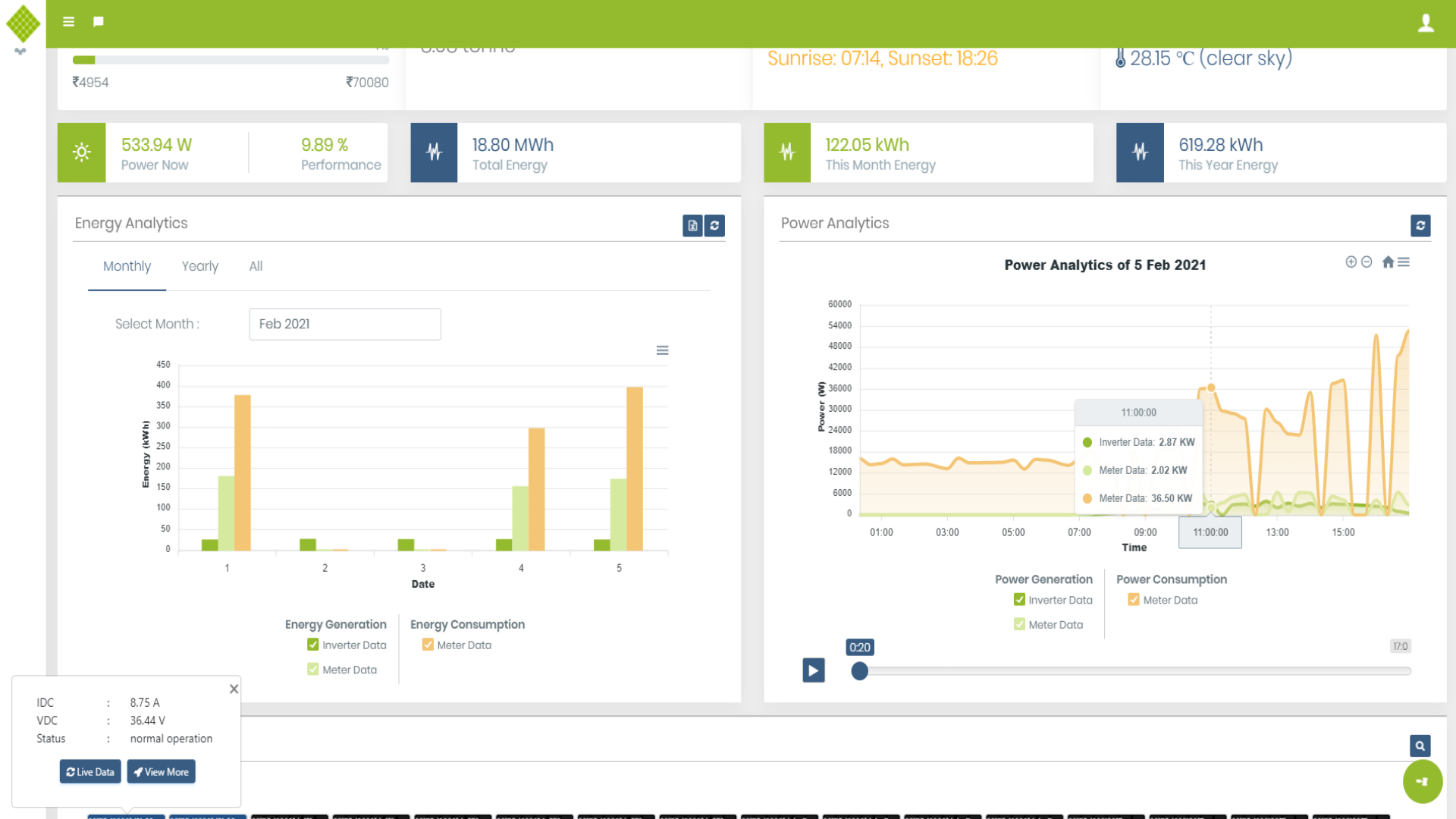Viewport: 1456px width, 819px height.
Task: Click the Power Analytics timeline slider track
Action: (x=1134, y=671)
